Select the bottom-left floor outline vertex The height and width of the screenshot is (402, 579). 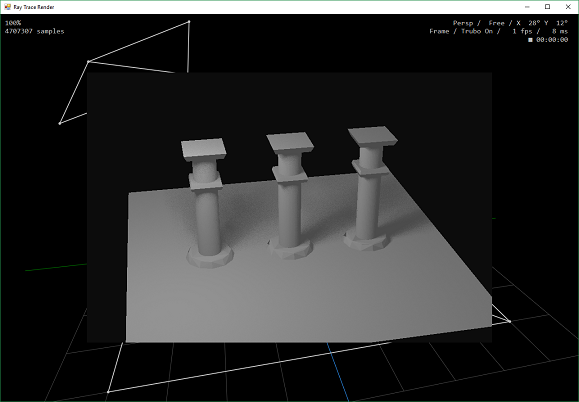pos(108,392)
